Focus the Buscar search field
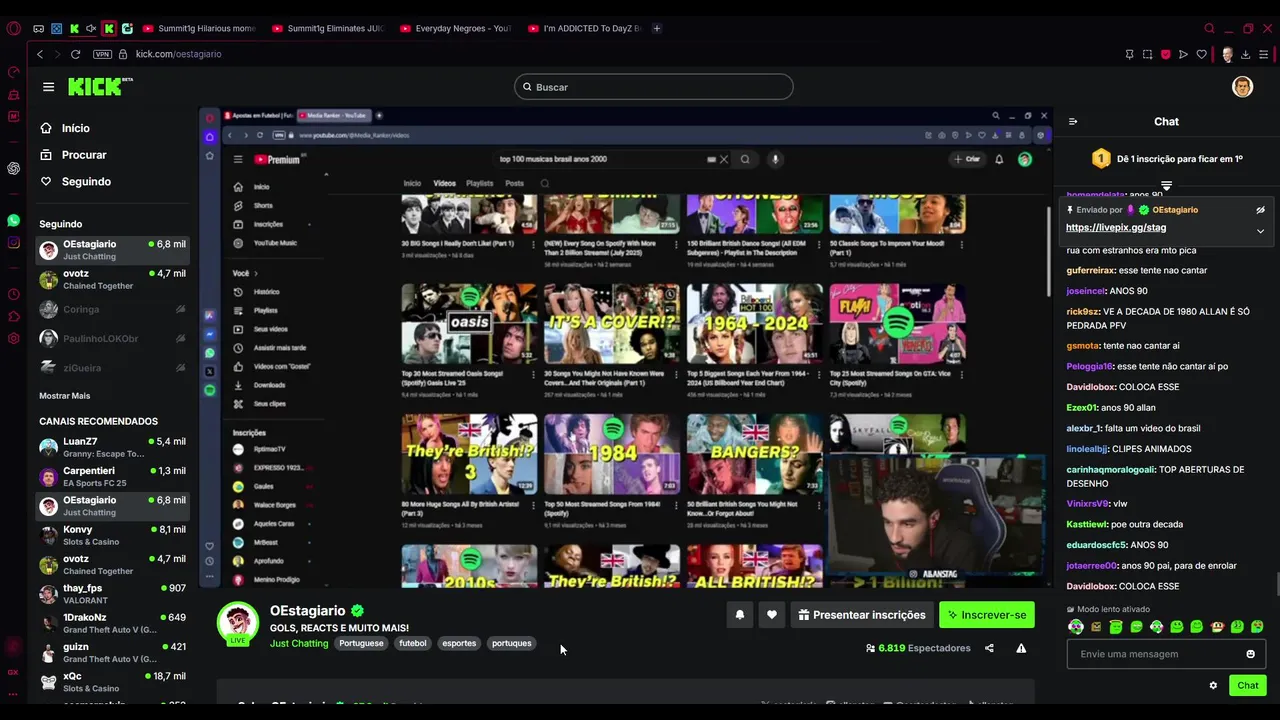 pyautogui.click(x=654, y=87)
